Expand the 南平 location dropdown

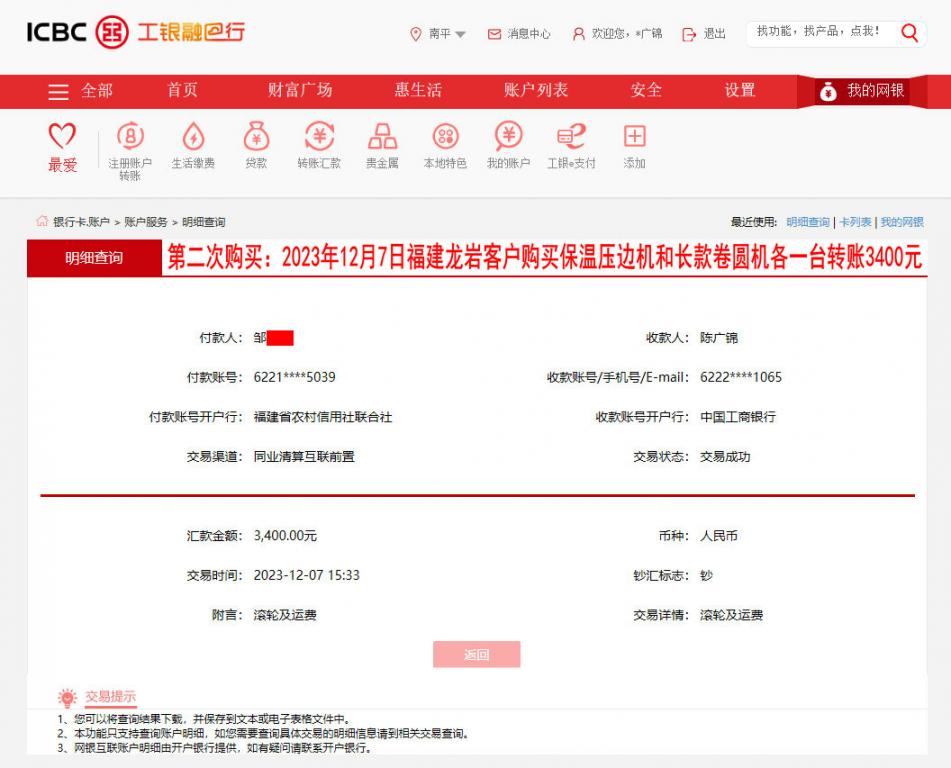click(x=437, y=32)
